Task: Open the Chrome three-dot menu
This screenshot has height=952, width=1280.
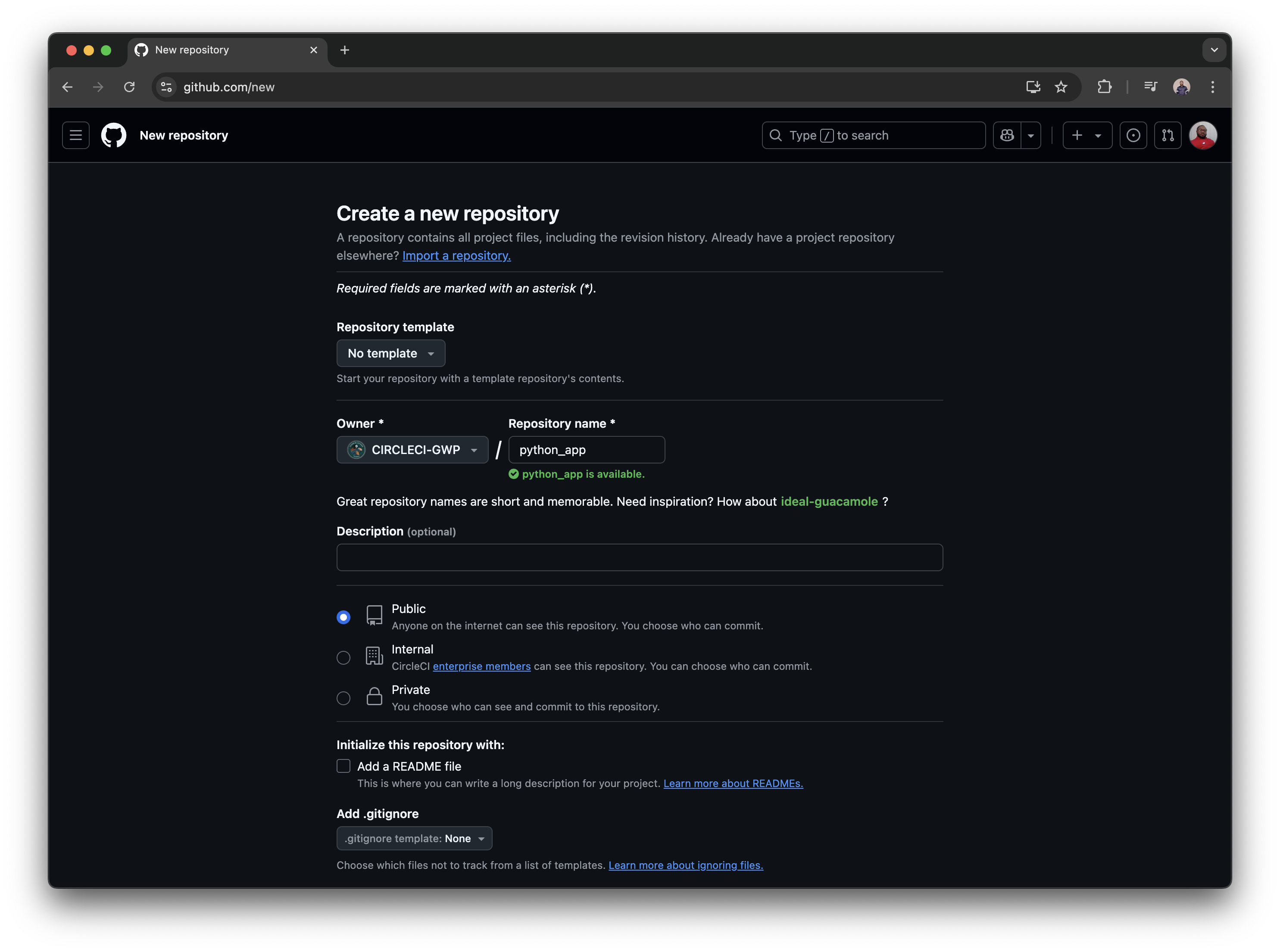Action: pos(1212,87)
